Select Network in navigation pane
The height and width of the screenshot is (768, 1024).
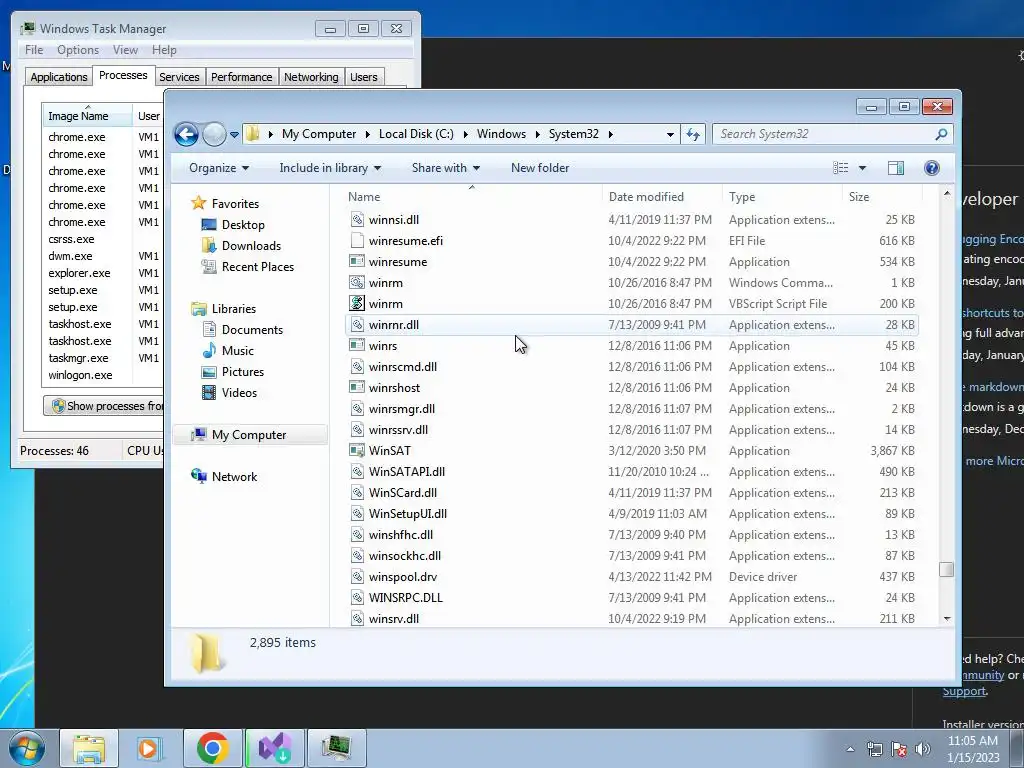coord(234,477)
